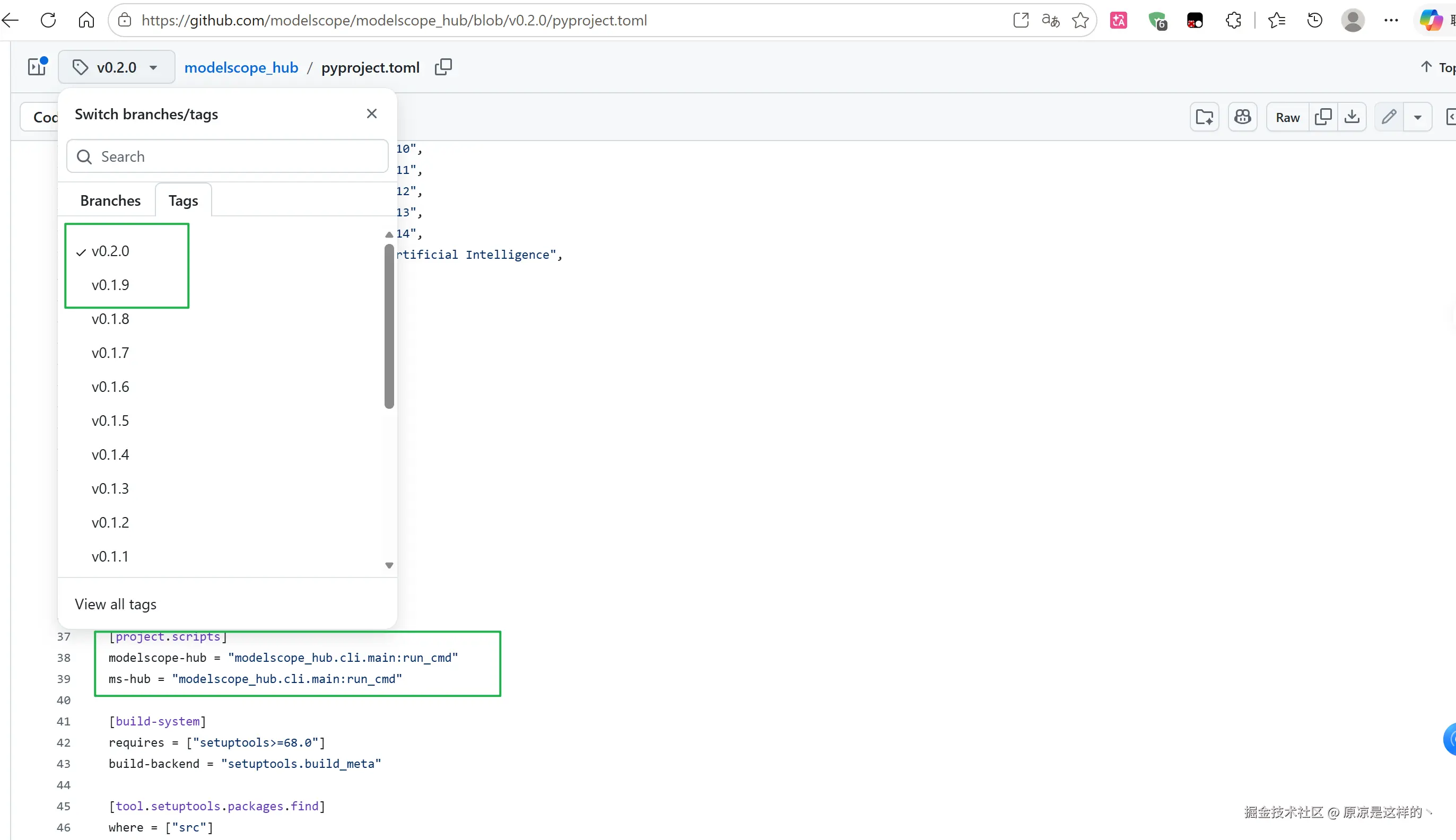Click the tag list scroll up arrow
Image resolution: width=1456 pixels, height=840 pixels.
pos(389,234)
